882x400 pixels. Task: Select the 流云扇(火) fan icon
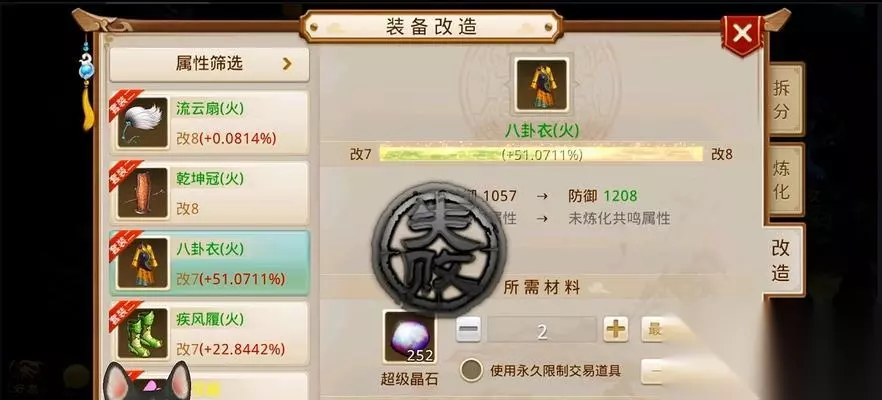point(142,123)
